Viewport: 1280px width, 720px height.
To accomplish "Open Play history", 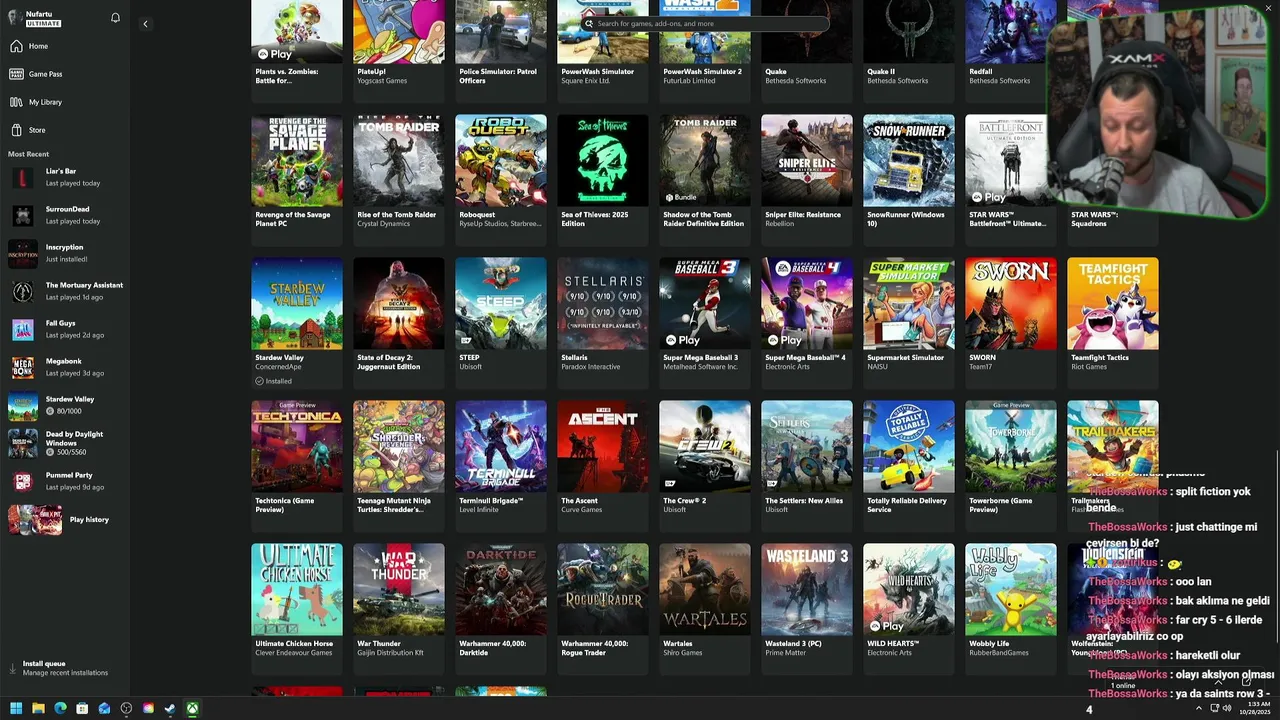I will point(65,520).
